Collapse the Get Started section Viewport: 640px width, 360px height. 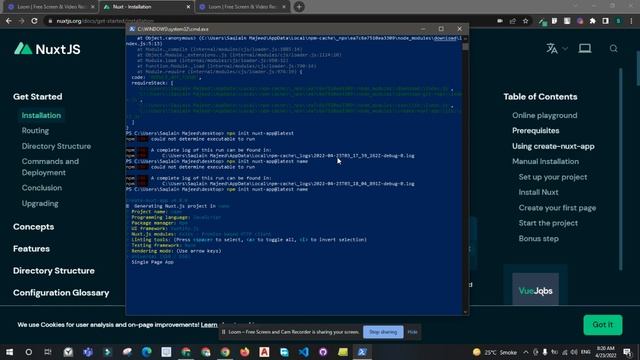[x=38, y=97]
